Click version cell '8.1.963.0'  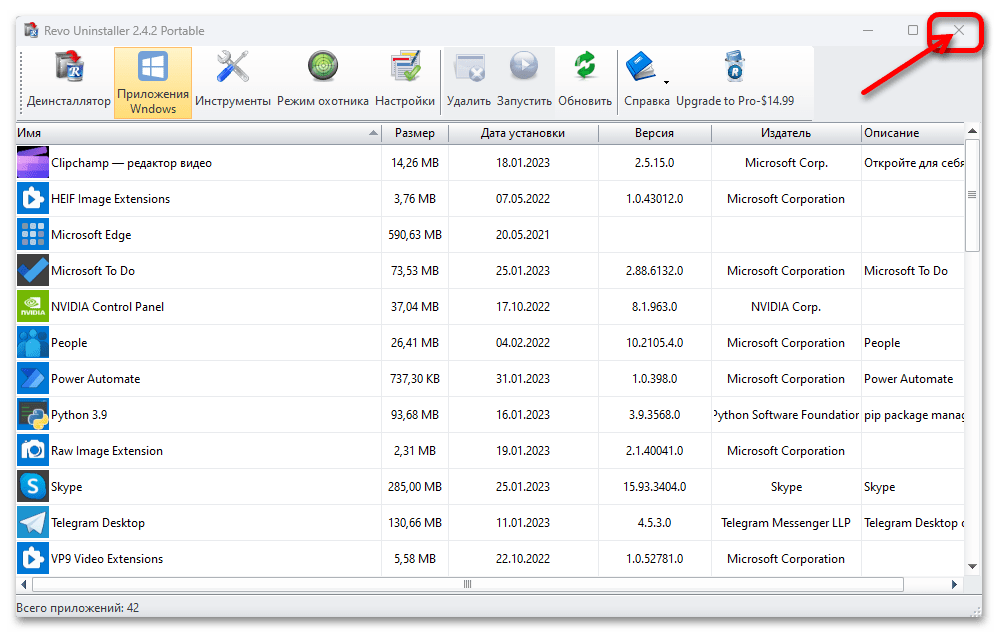tap(654, 307)
